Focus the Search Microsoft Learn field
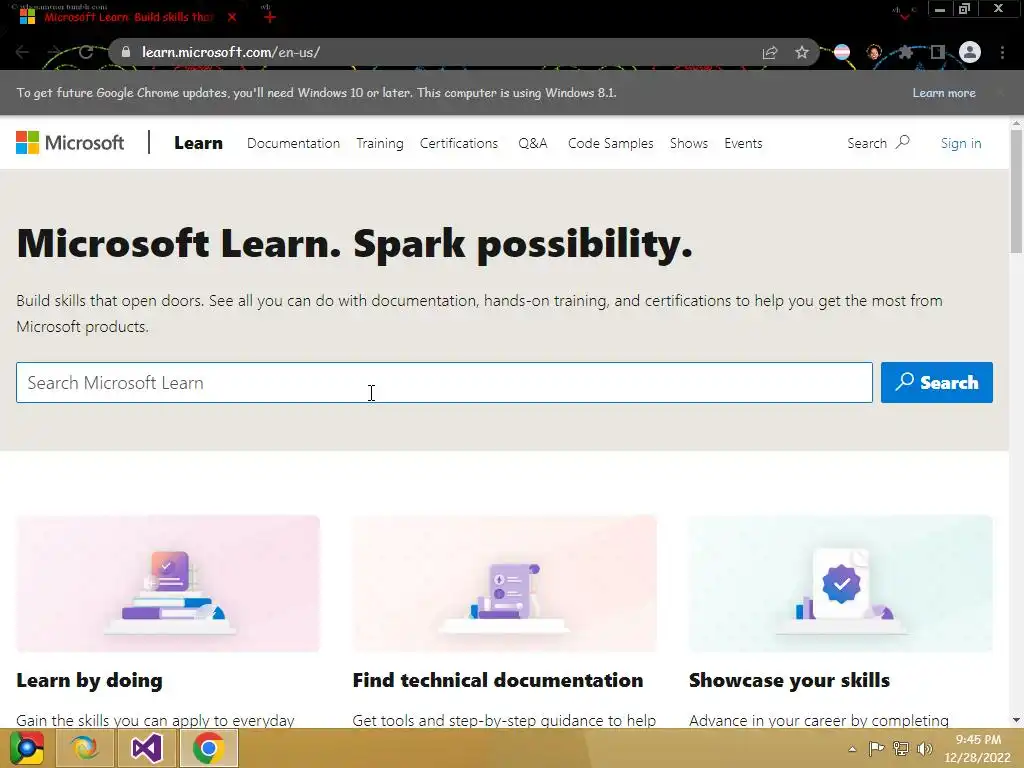Screen dimensions: 1024x768 (444, 383)
